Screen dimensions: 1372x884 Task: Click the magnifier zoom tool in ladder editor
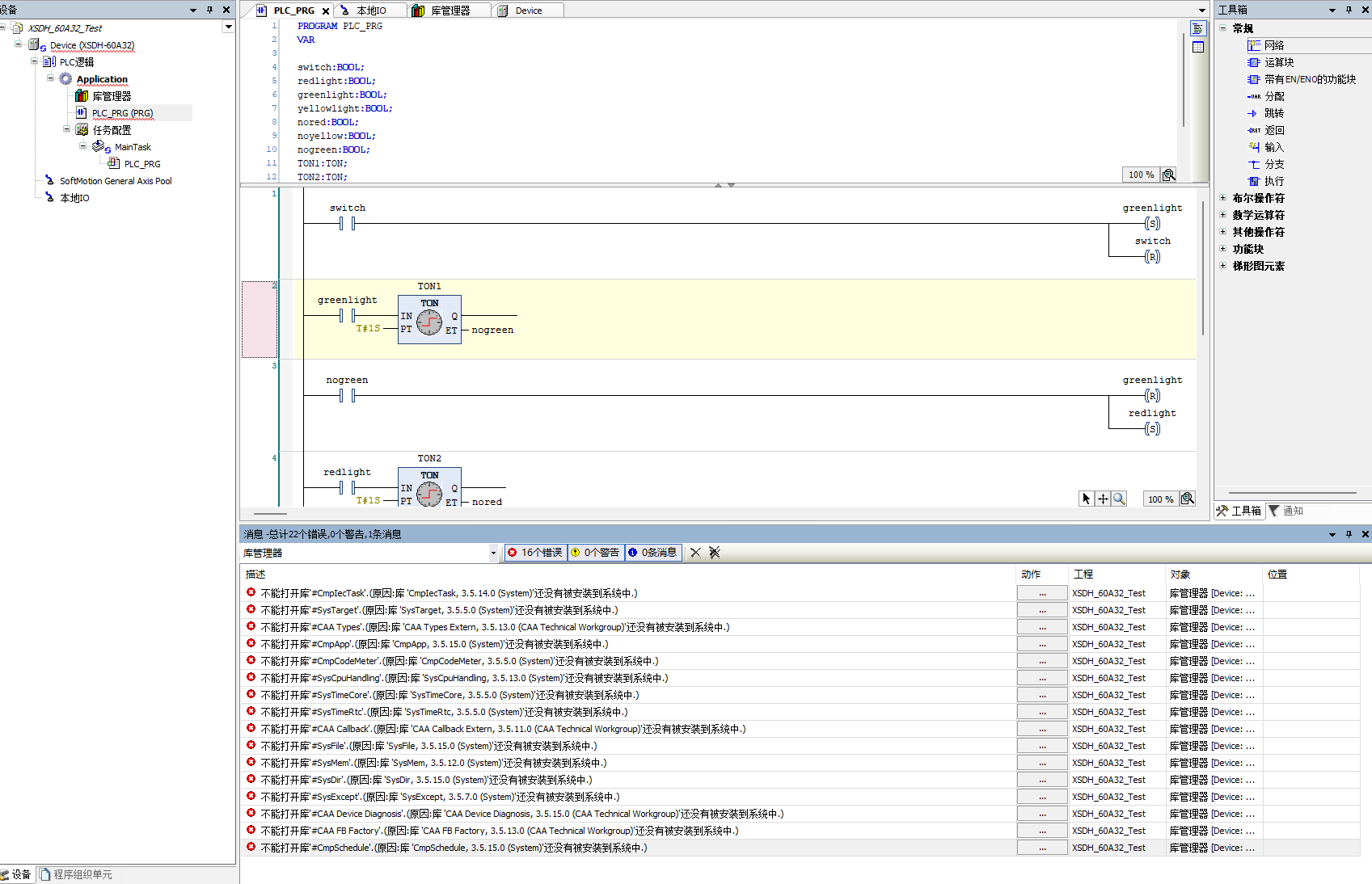(x=1119, y=499)
